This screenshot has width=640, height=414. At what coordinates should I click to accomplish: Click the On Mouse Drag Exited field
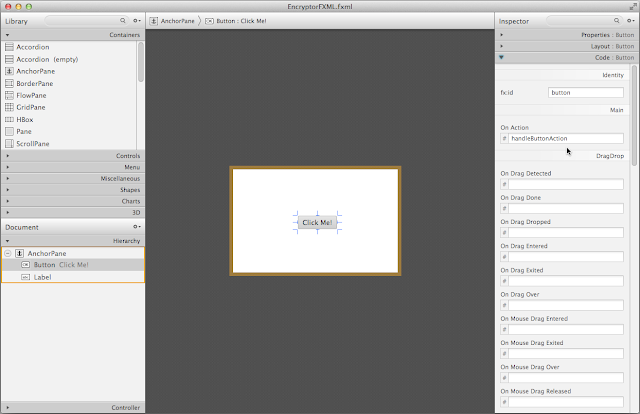tap(566, 354)
